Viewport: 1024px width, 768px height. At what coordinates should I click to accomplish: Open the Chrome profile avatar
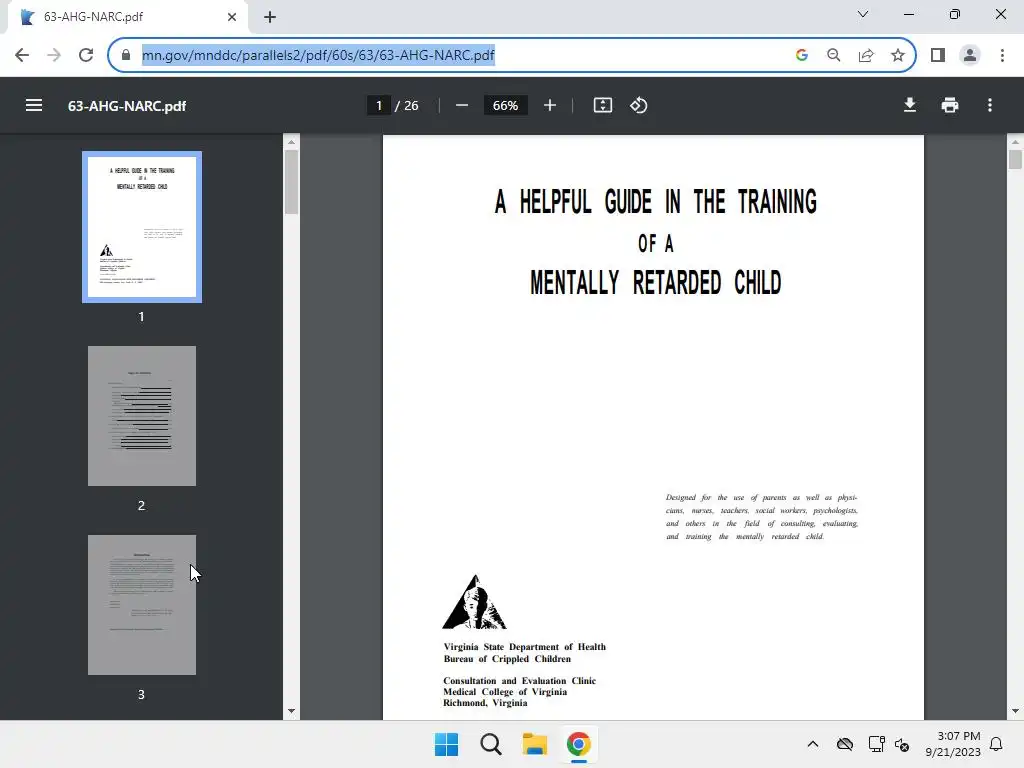click(970, 55)
